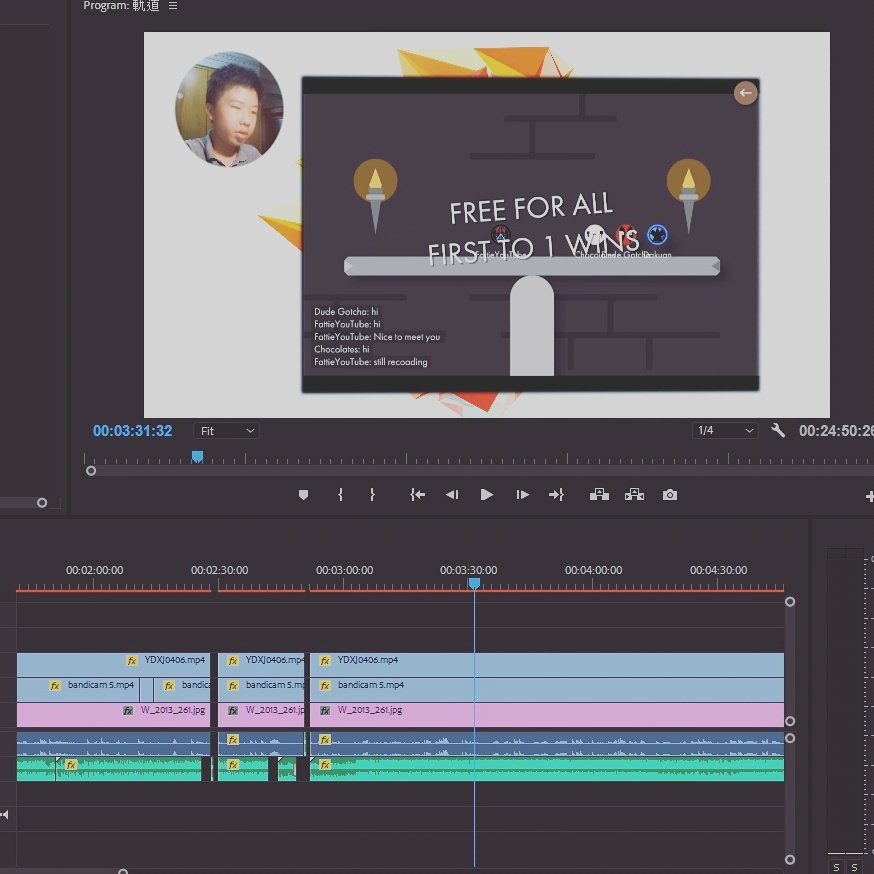Image resolution: width=874 pixels, height=874 pixels.
Task: Select the W_2013_261.jpg clip under the playhead
Action: (547, 715)
